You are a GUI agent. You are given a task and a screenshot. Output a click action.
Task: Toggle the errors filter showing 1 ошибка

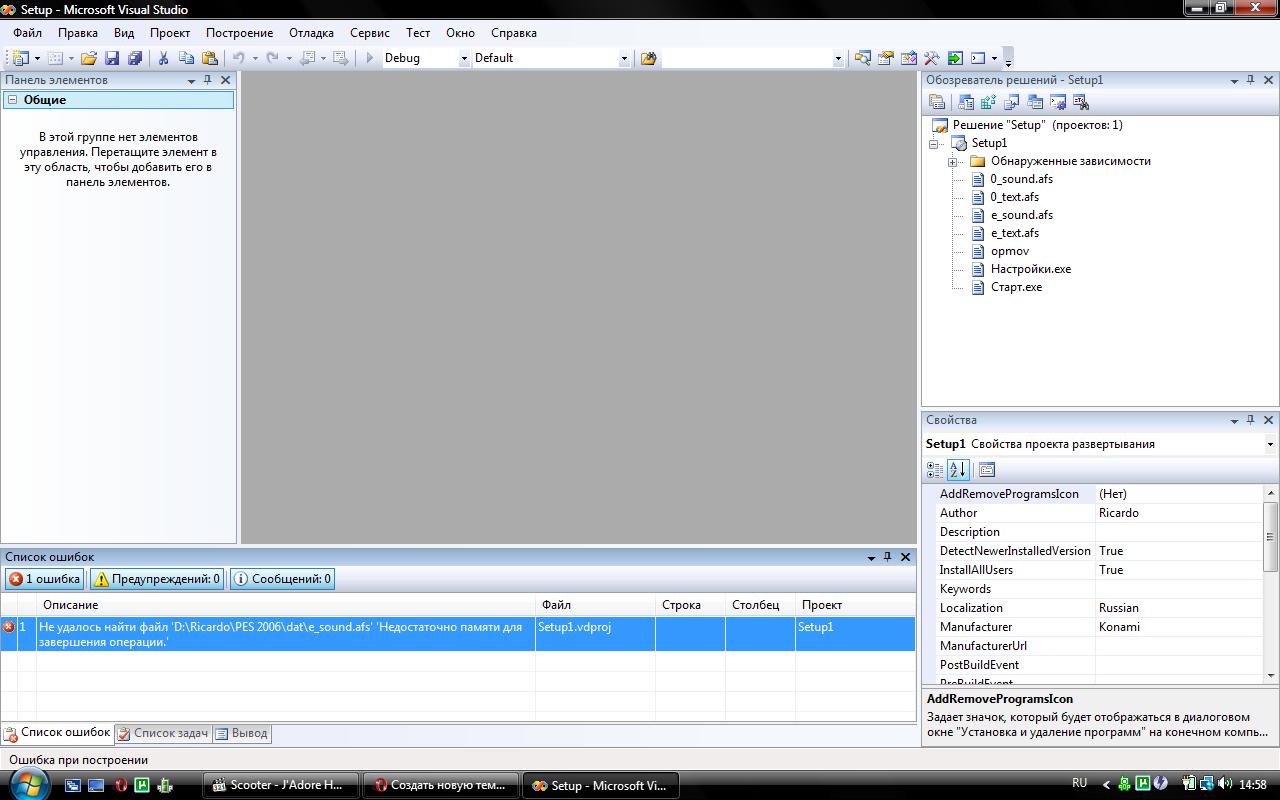[x=45, y=579]
